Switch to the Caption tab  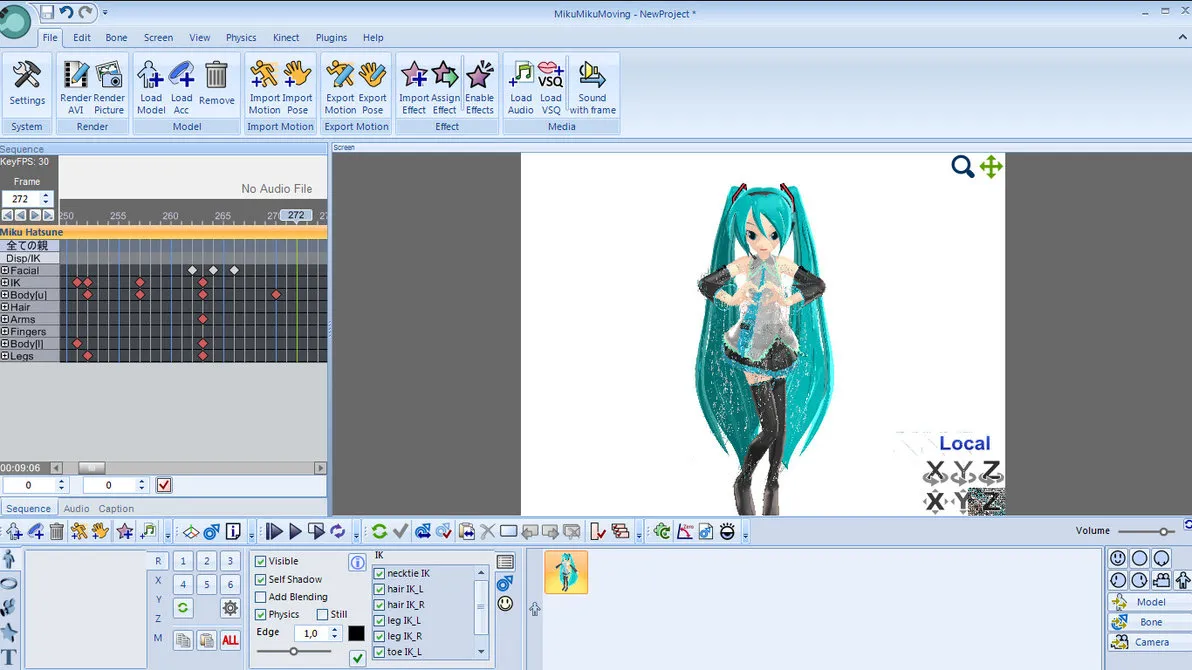click(x=116, y=509)
